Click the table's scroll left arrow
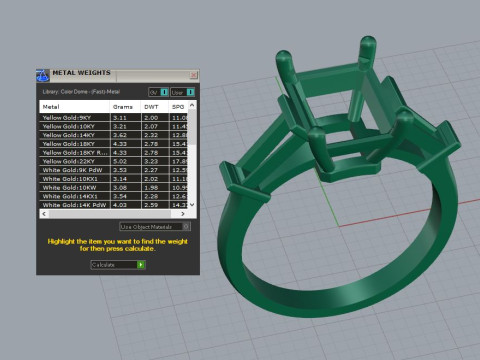This screenshot has width=480, height=360. 44,214
